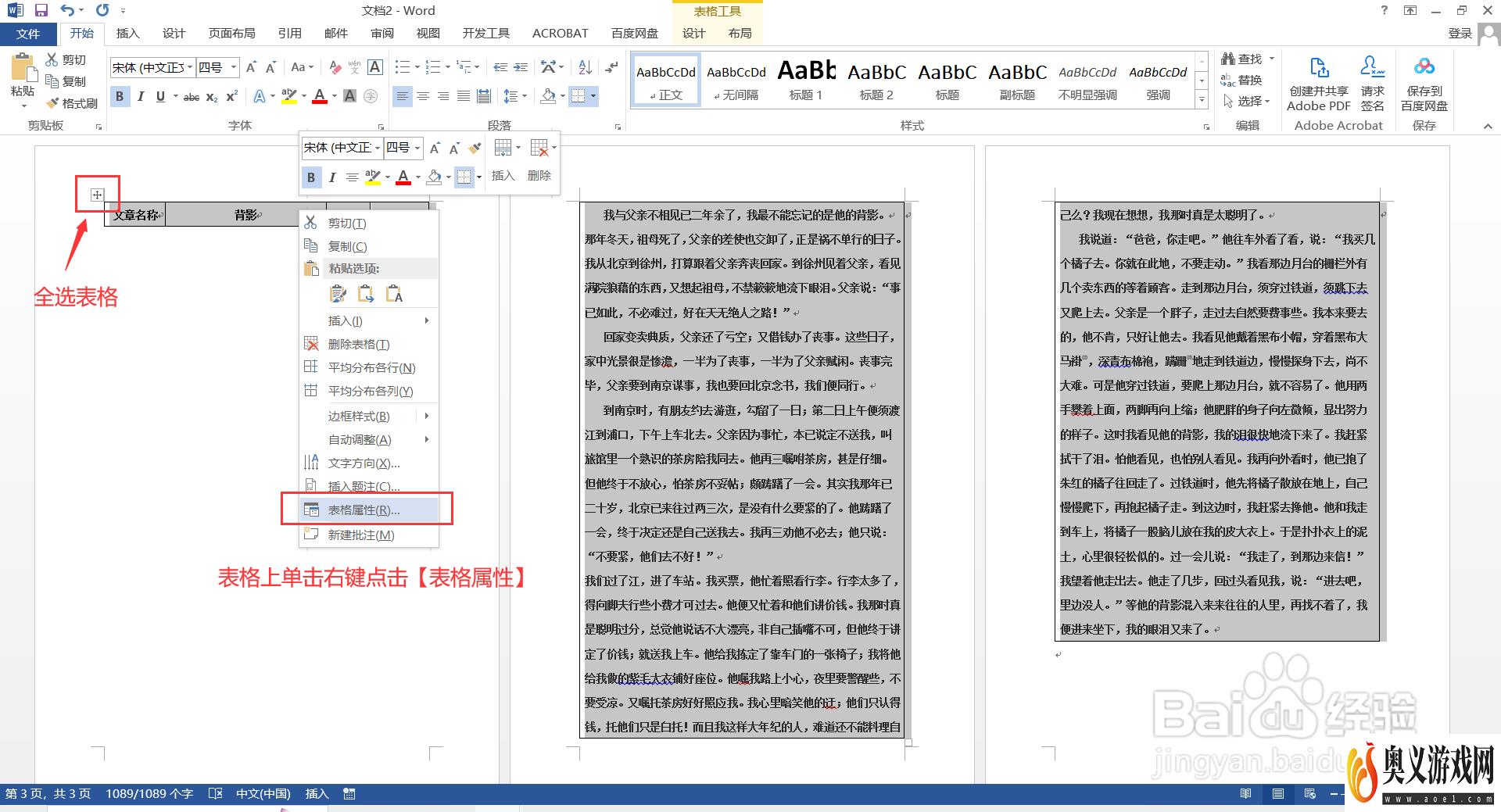The image size is (1501, 812).
Task: Toggle align left in the ribbon paragraph group
Action: click(x=402, y=96)
